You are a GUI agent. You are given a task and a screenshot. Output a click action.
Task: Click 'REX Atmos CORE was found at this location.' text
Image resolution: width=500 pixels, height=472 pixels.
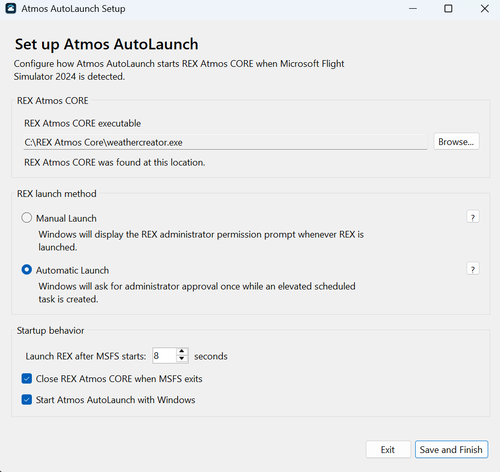coord(114,162)
